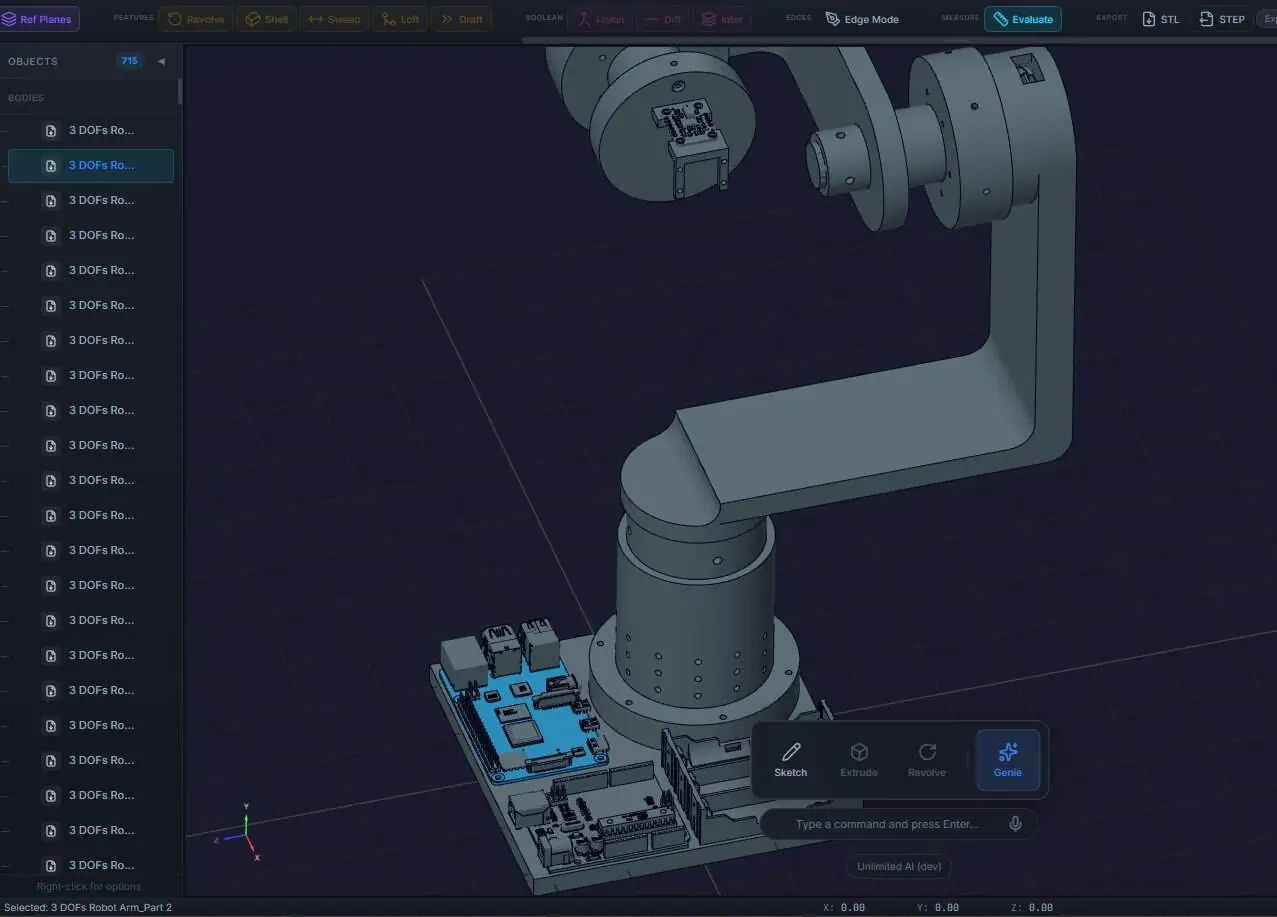
Task: Click the Unlimited AI (dev) badge
Action: pyautogui.click(x=899, y=866)
